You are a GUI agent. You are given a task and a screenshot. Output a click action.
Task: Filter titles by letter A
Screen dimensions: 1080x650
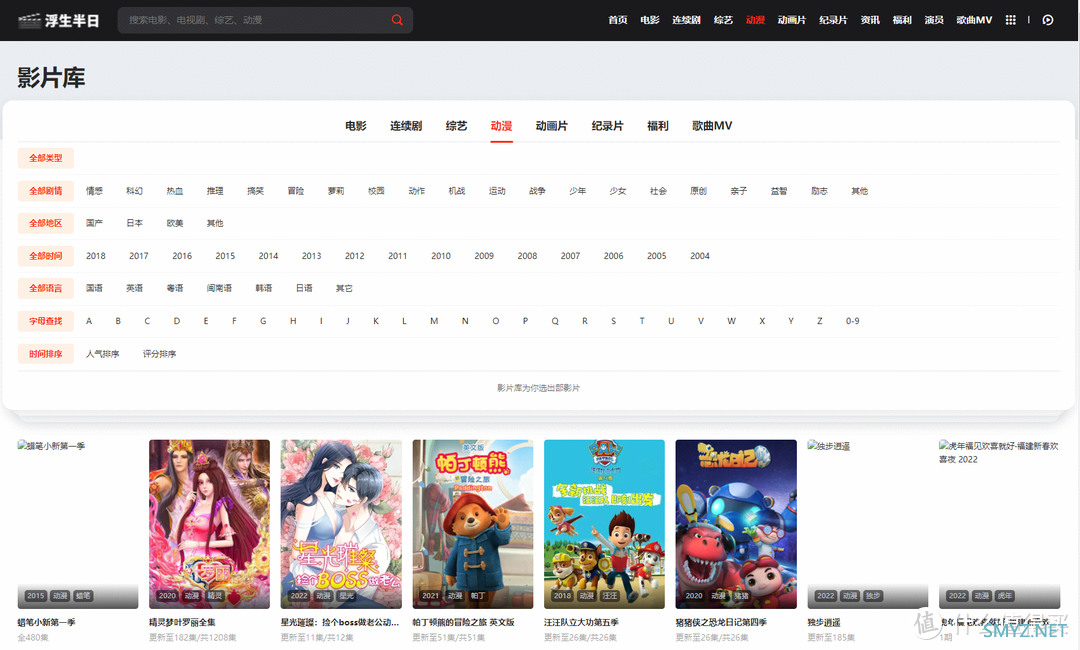point(89,321)
